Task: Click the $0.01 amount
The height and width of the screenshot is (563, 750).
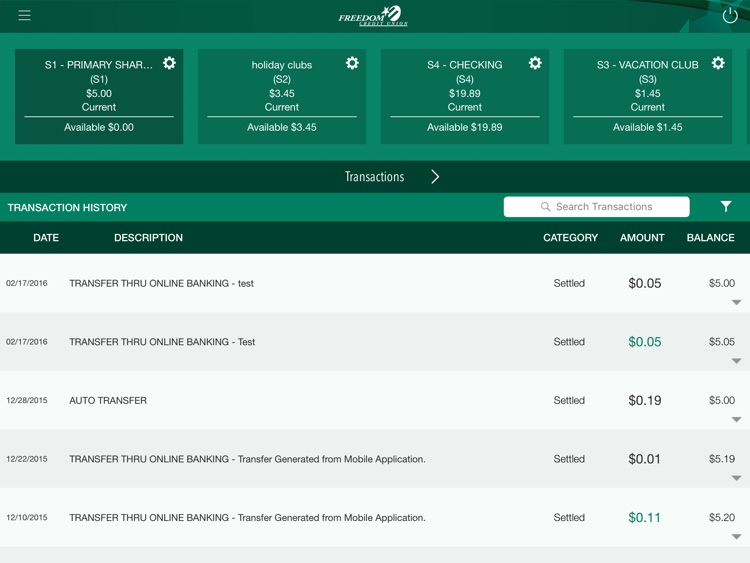Action: (644, 459)
